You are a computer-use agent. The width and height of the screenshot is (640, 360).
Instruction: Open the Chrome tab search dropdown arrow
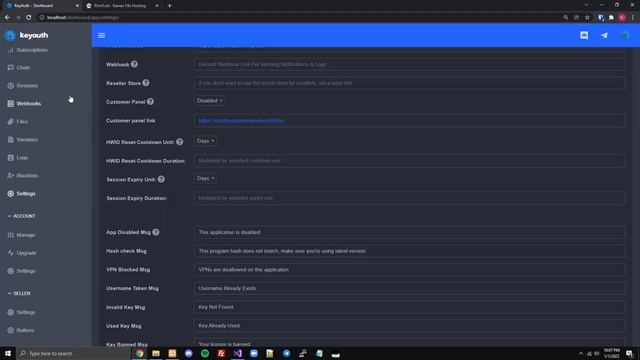(586, 5)
